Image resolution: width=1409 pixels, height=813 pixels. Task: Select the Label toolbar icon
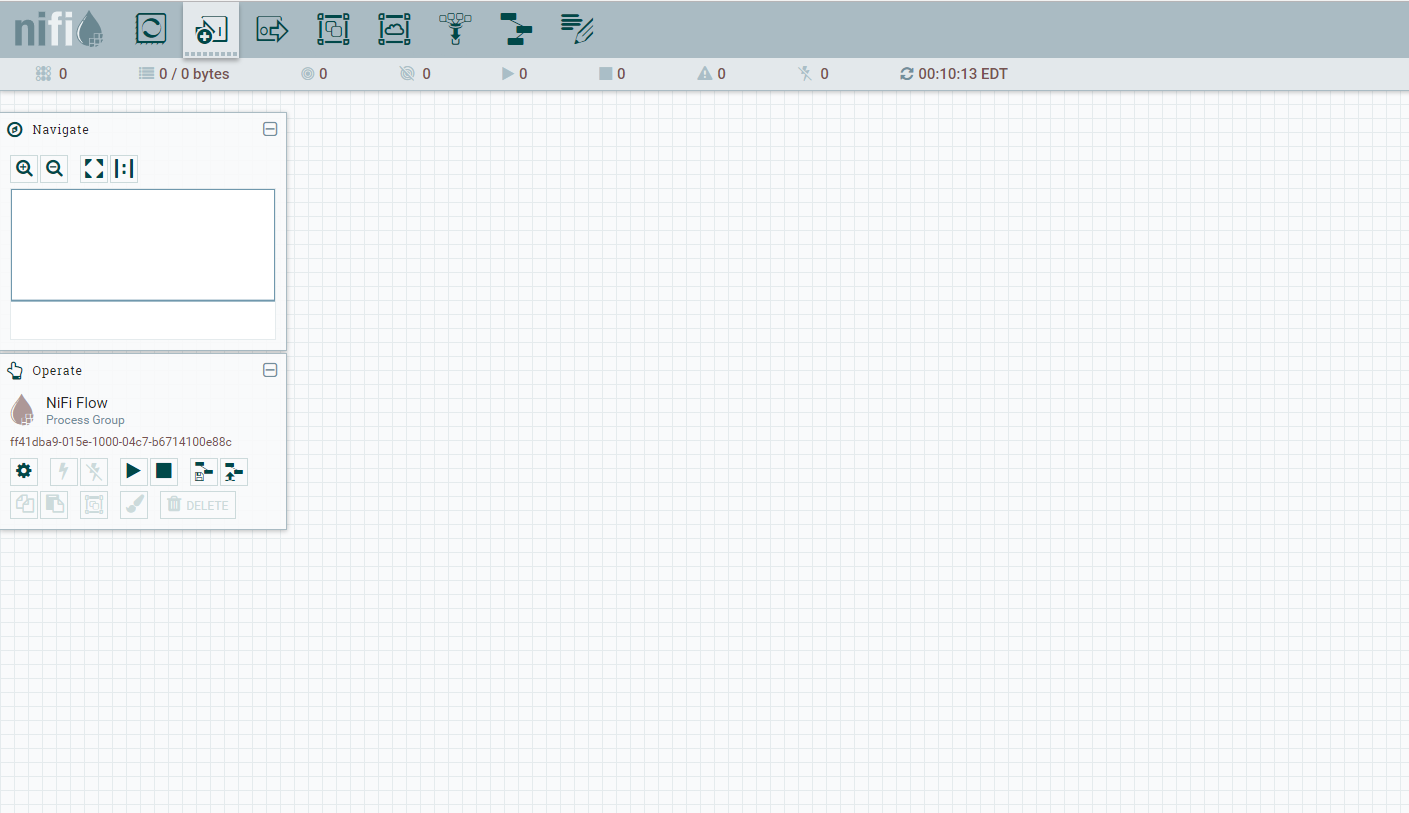tap(577, 29)
